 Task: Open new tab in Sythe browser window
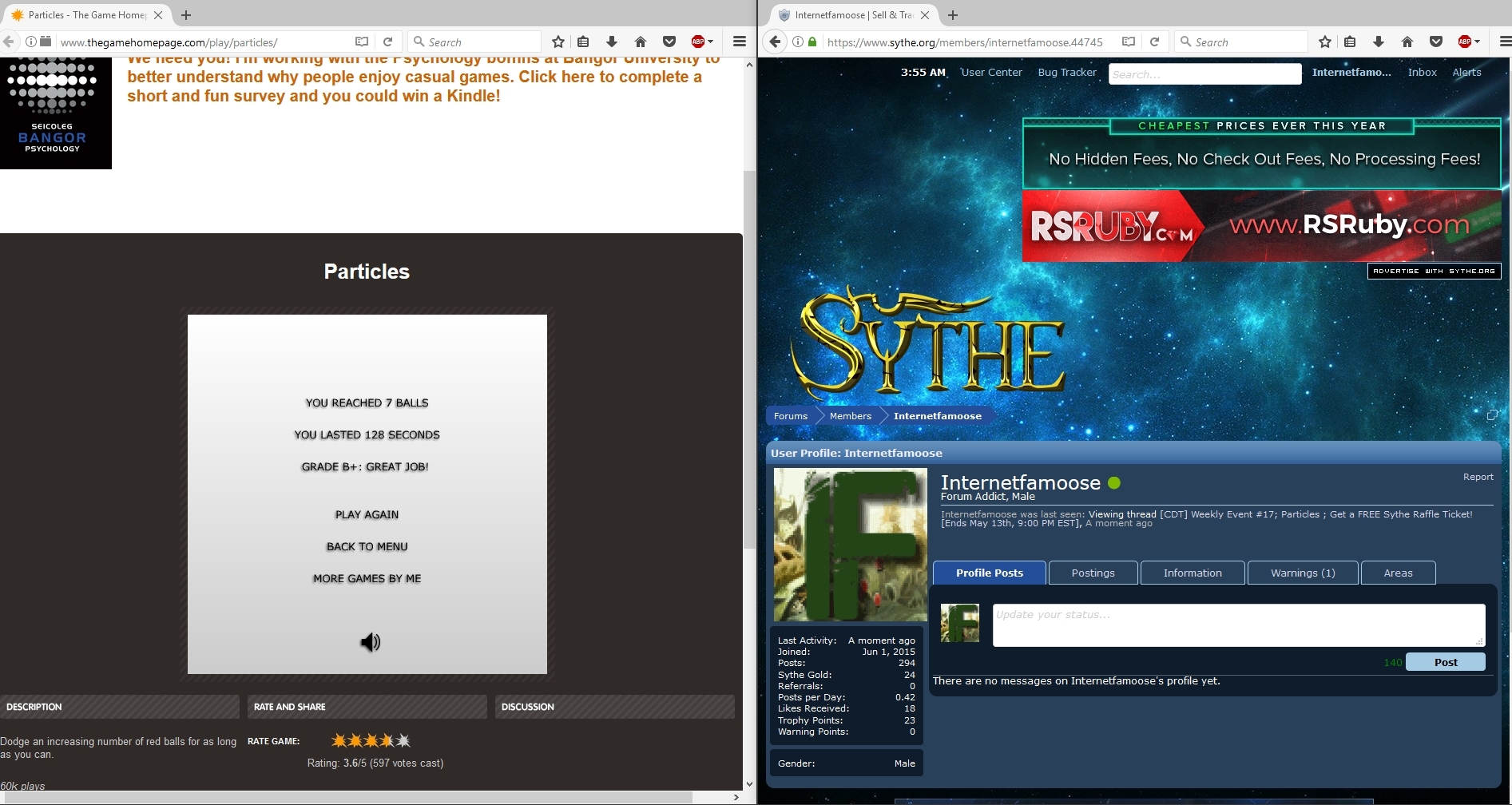(x=953, y=14)
